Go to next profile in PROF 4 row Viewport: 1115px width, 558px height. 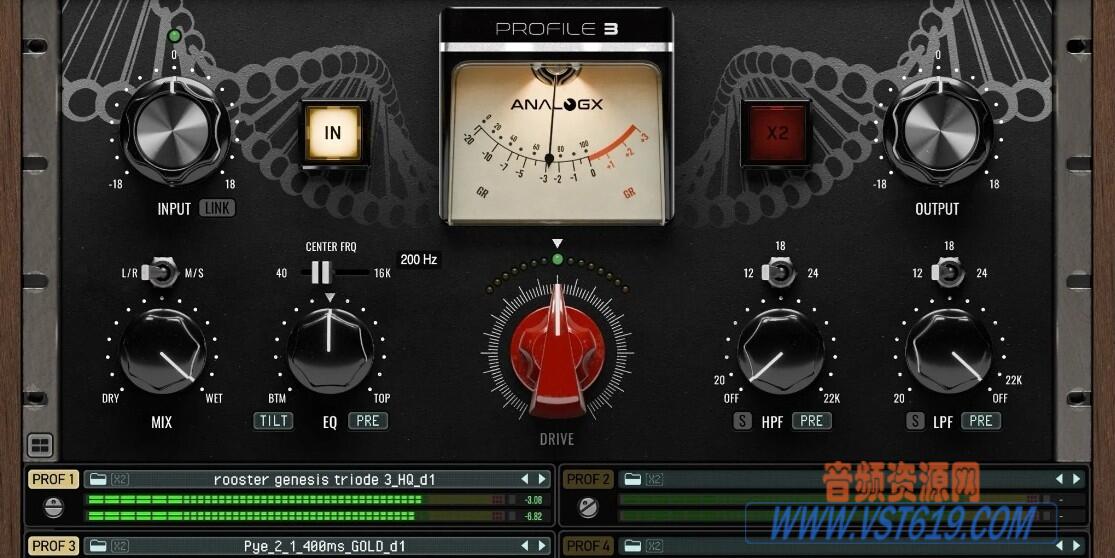[x=1077, y=546]
